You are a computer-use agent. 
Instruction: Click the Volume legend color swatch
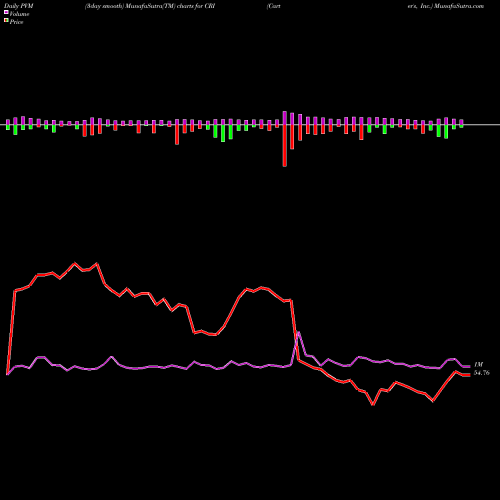pyautogui.click(x=6, y=13)
